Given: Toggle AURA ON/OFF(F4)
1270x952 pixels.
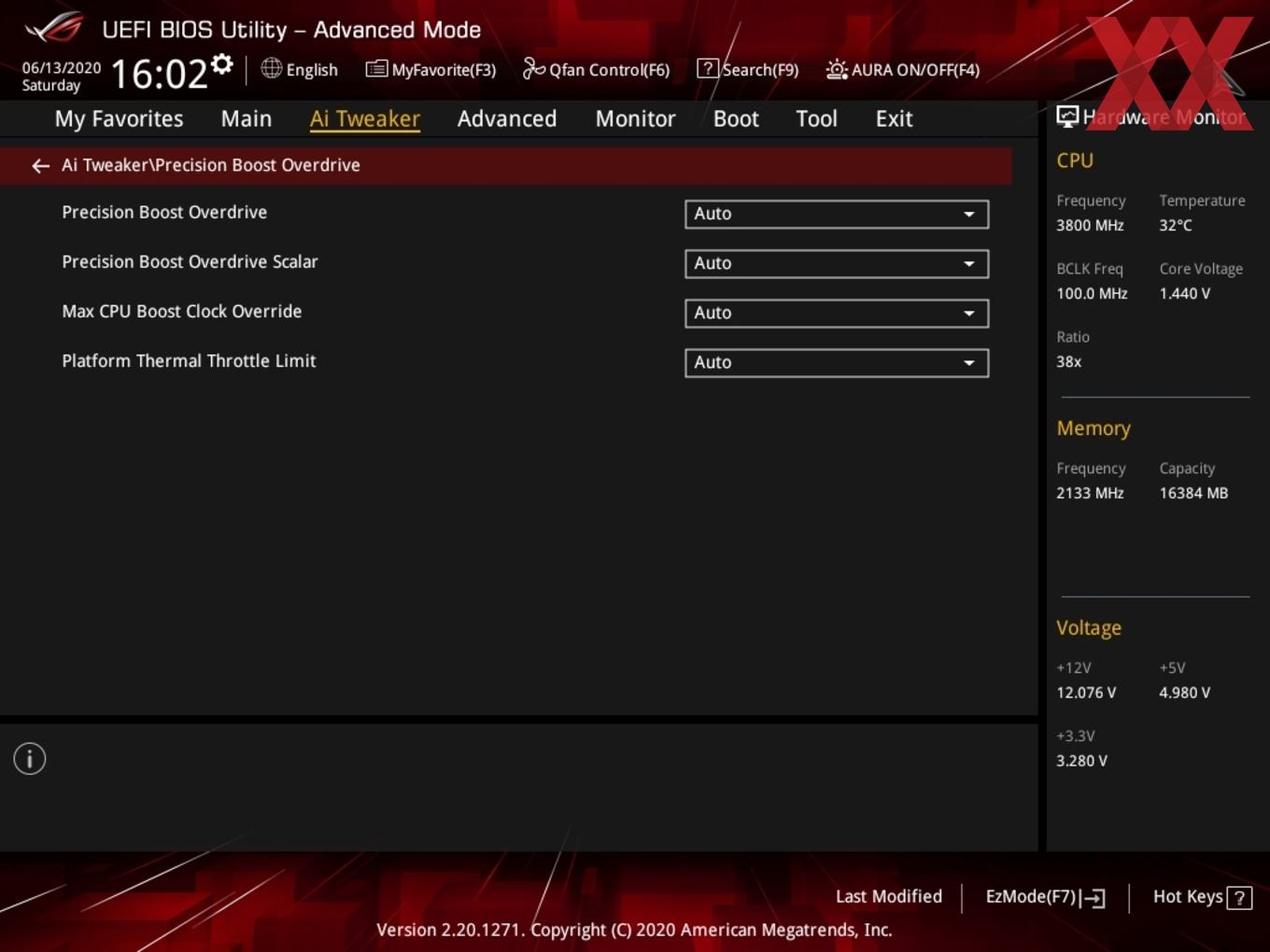Looking at the screenshot, I should (x=903, y=69).
